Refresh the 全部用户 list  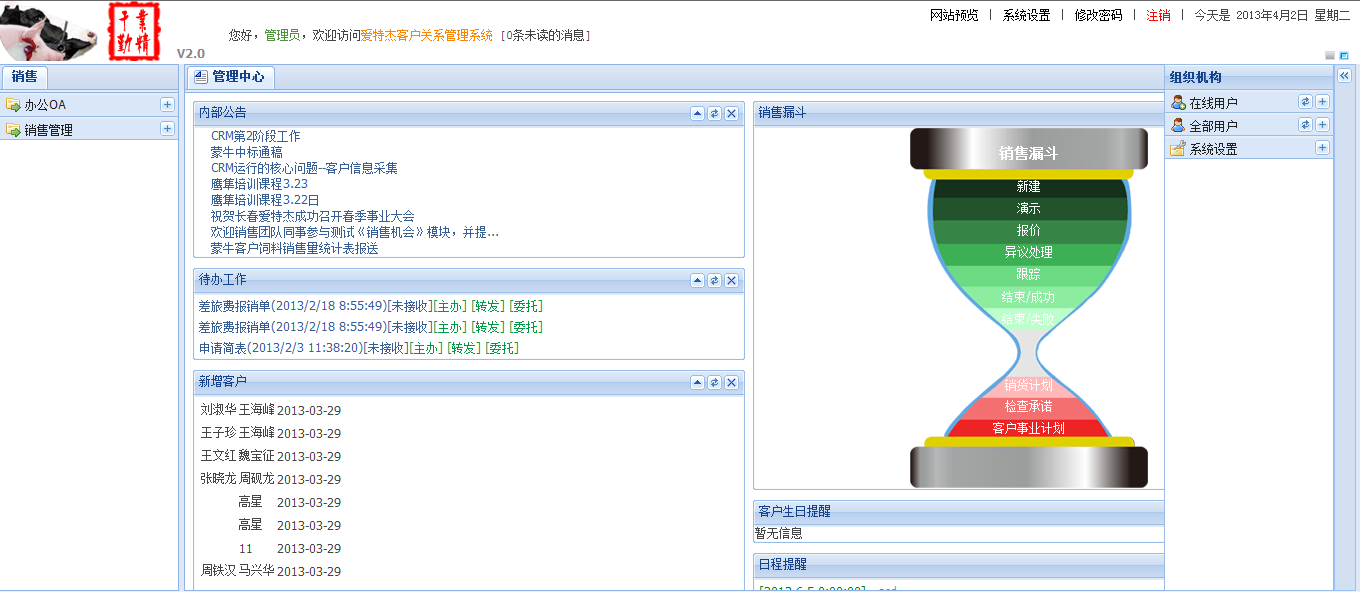coord(1305,125)
